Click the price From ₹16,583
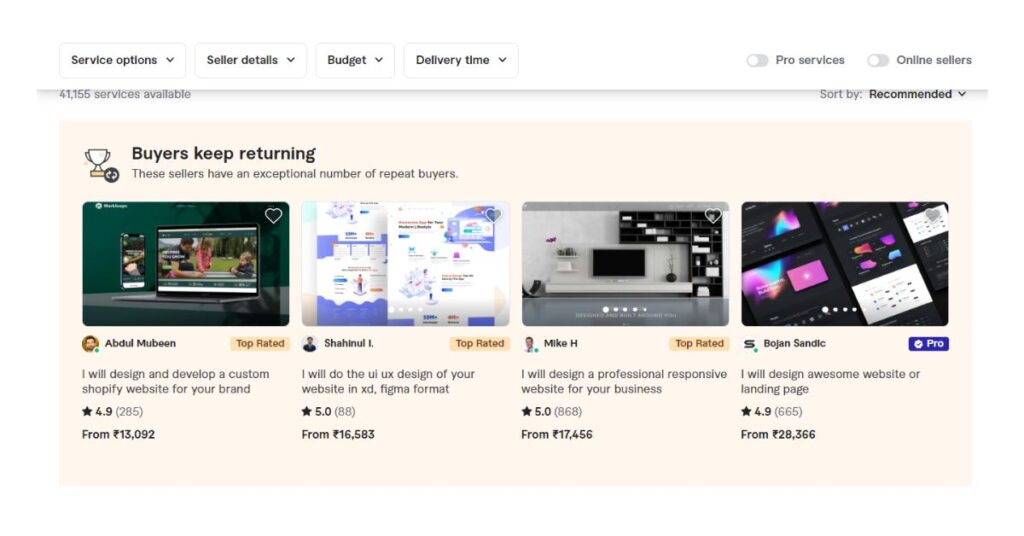 [x=338, y=434]
